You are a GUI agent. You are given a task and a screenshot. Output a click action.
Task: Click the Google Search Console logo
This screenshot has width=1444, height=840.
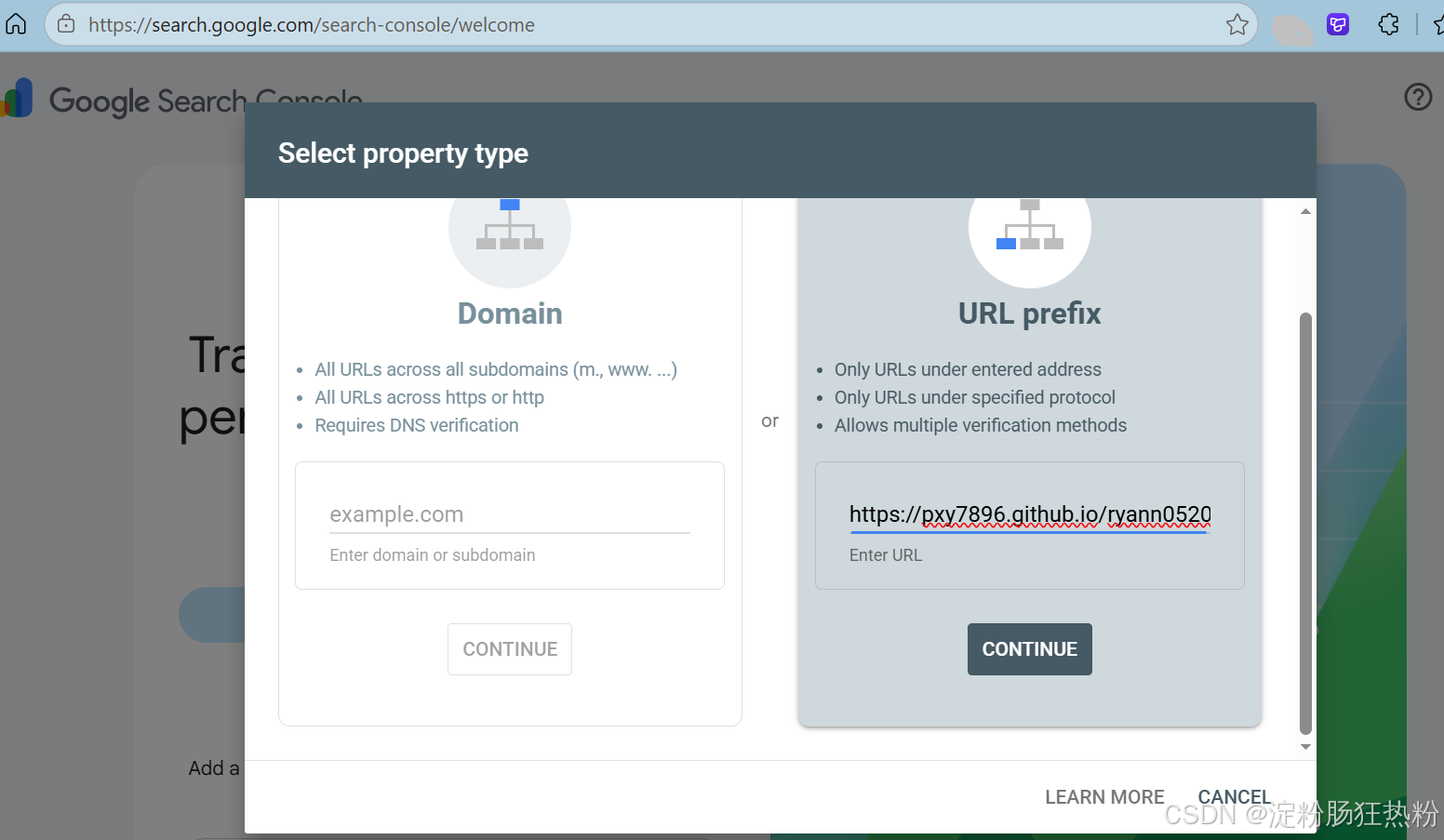(x=182, y=100)
